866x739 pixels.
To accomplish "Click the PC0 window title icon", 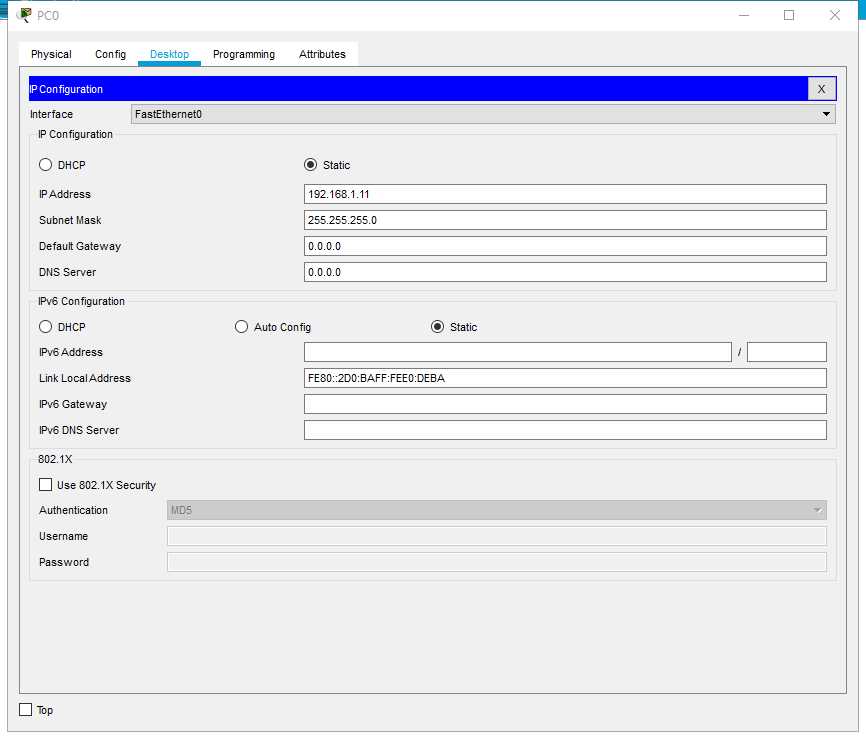I will click(24, 15).
